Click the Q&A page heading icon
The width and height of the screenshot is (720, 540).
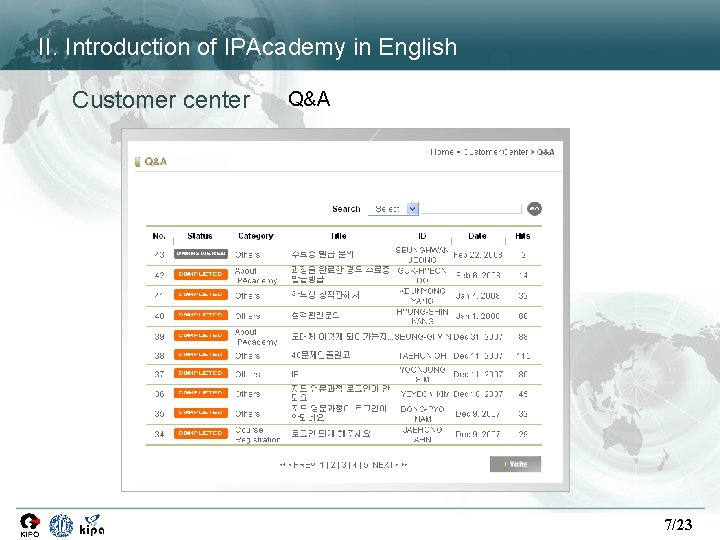tap(137, 162)
